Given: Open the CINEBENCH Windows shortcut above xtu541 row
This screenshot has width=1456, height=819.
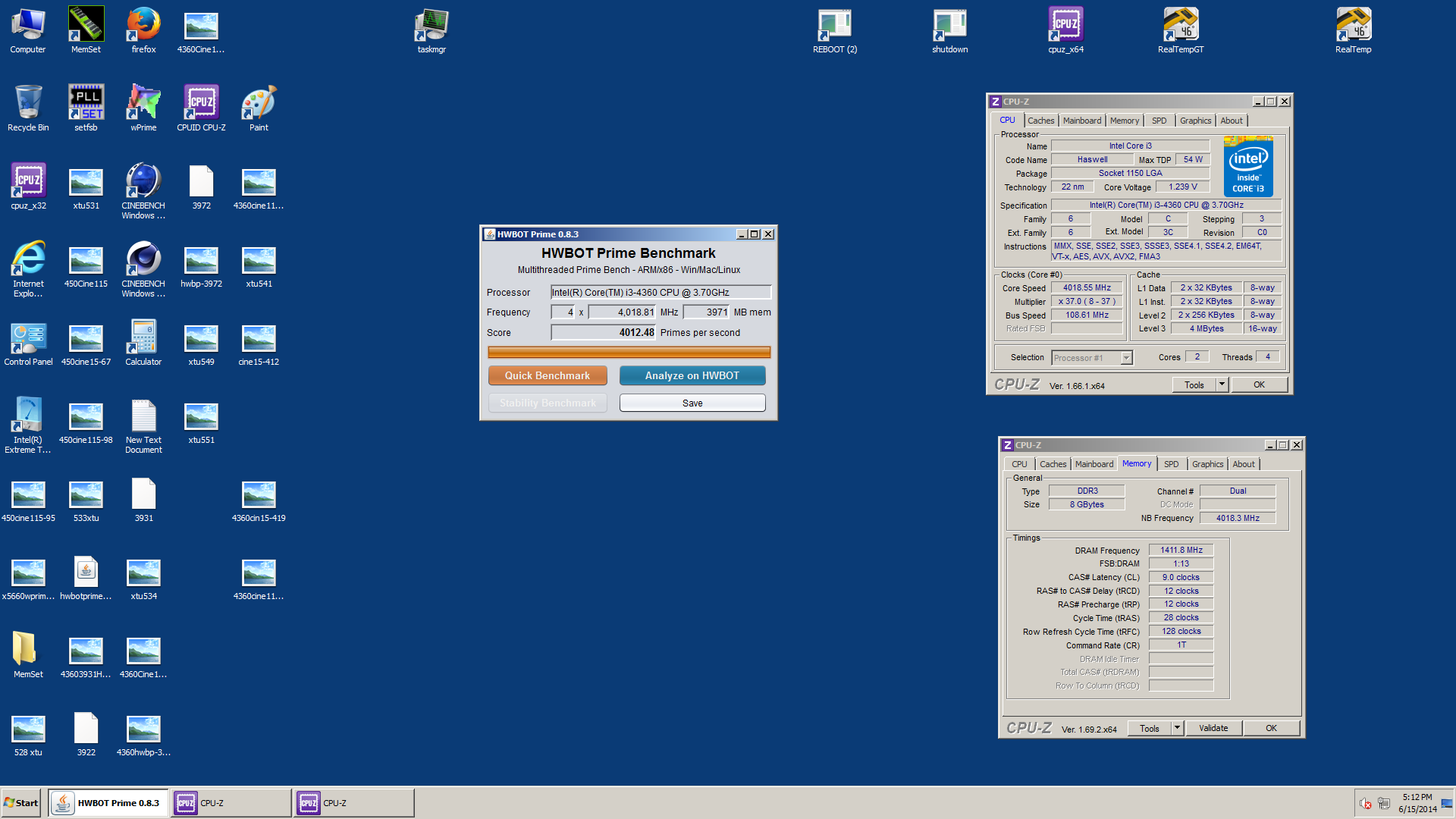Looking at the screenshot, I should 143,191.
